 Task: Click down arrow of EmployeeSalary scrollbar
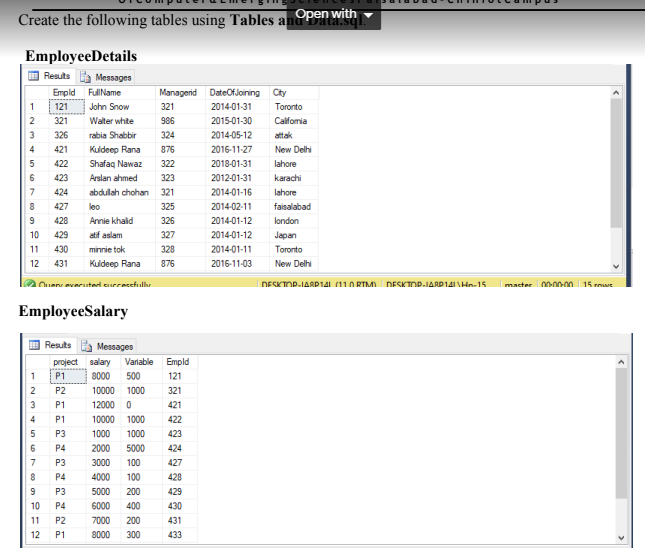coord(621,538)
